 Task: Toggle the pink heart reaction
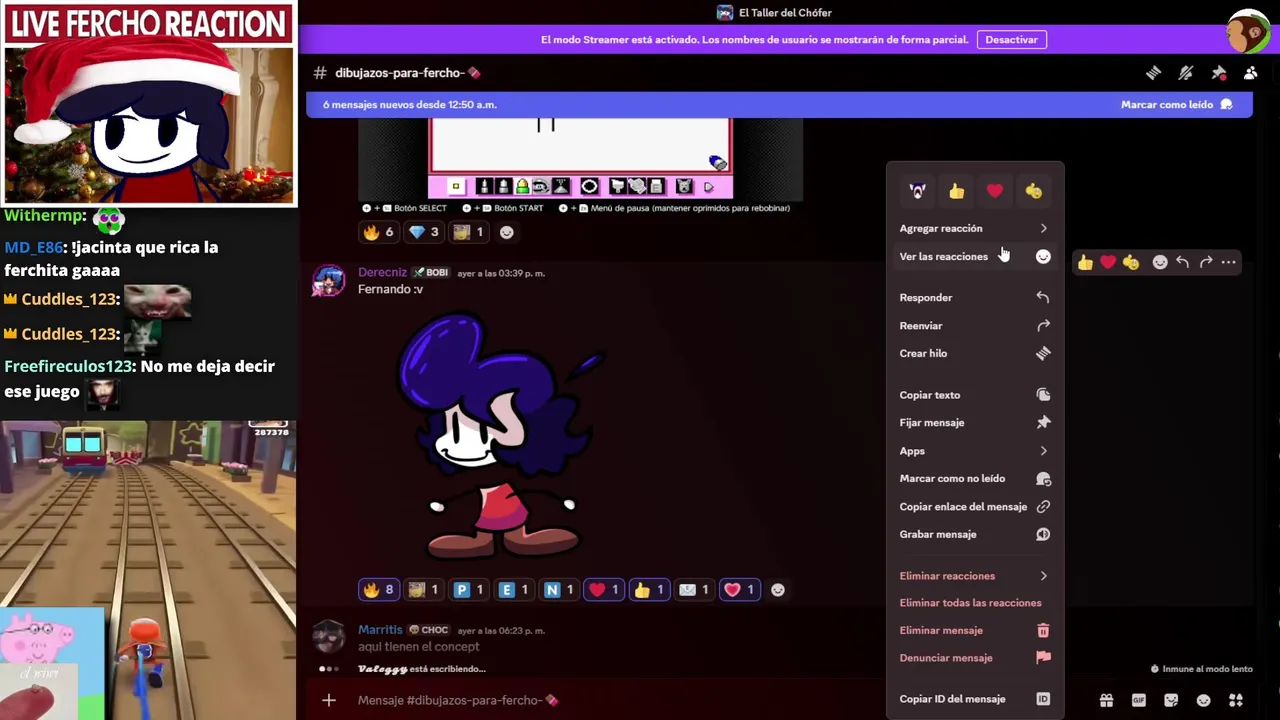[x=739, y=590]
